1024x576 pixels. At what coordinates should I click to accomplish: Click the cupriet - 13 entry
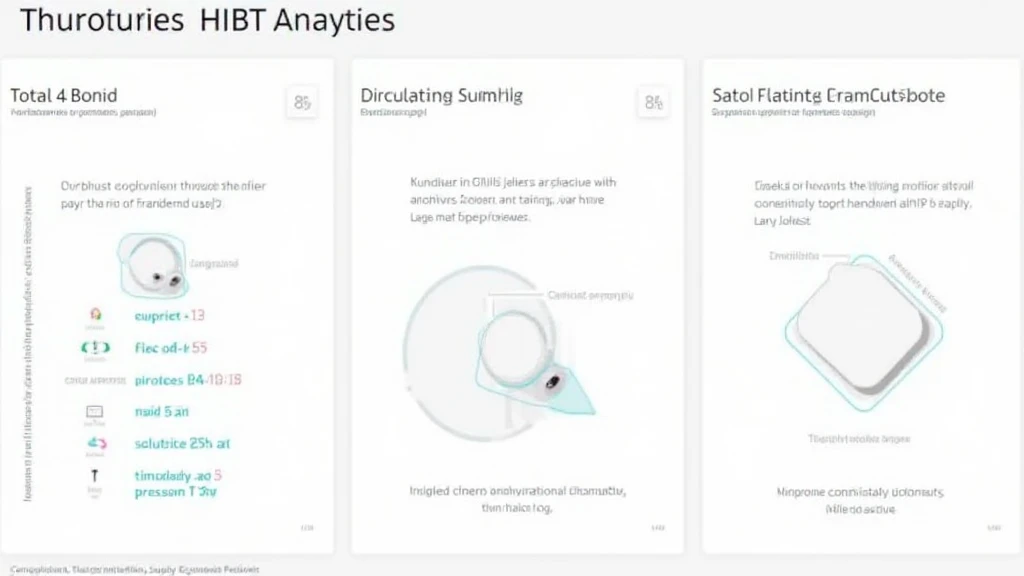point(169,316)
